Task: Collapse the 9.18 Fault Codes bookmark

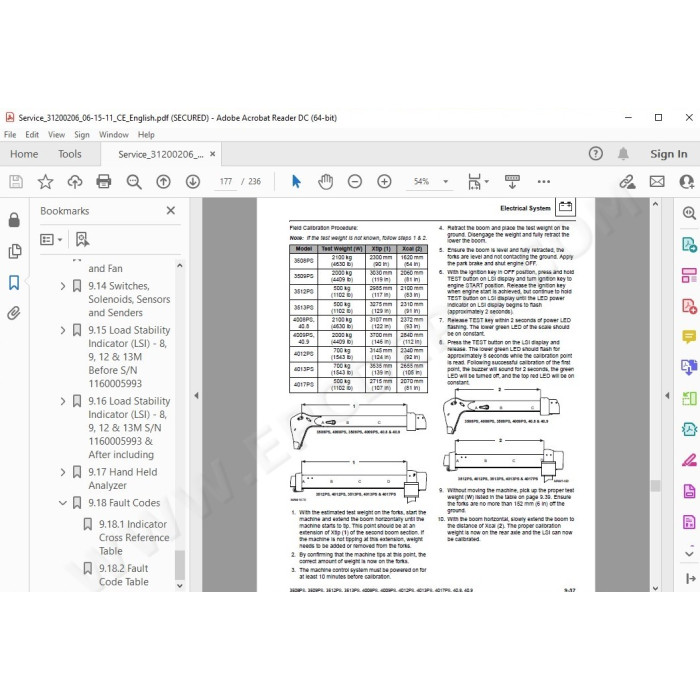Action: coord(63,503)
